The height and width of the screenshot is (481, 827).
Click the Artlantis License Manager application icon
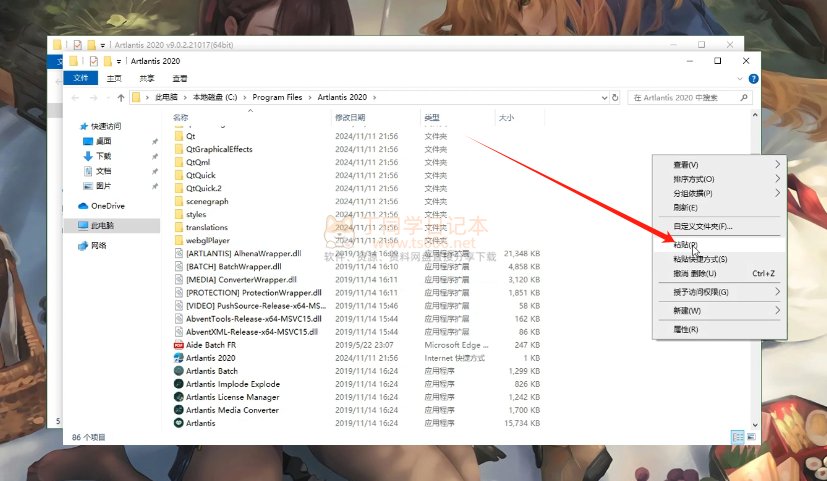tap(178, 397)
